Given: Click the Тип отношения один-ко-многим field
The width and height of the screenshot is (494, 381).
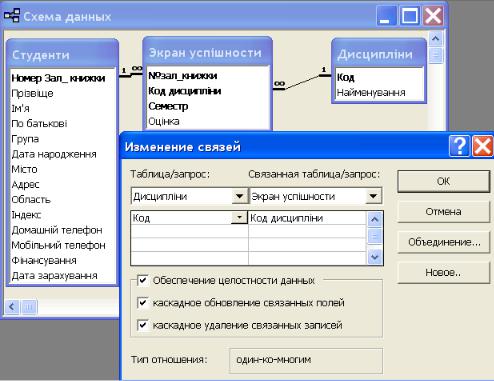Looking at the screenshot, I should click(x=306, y=360).
